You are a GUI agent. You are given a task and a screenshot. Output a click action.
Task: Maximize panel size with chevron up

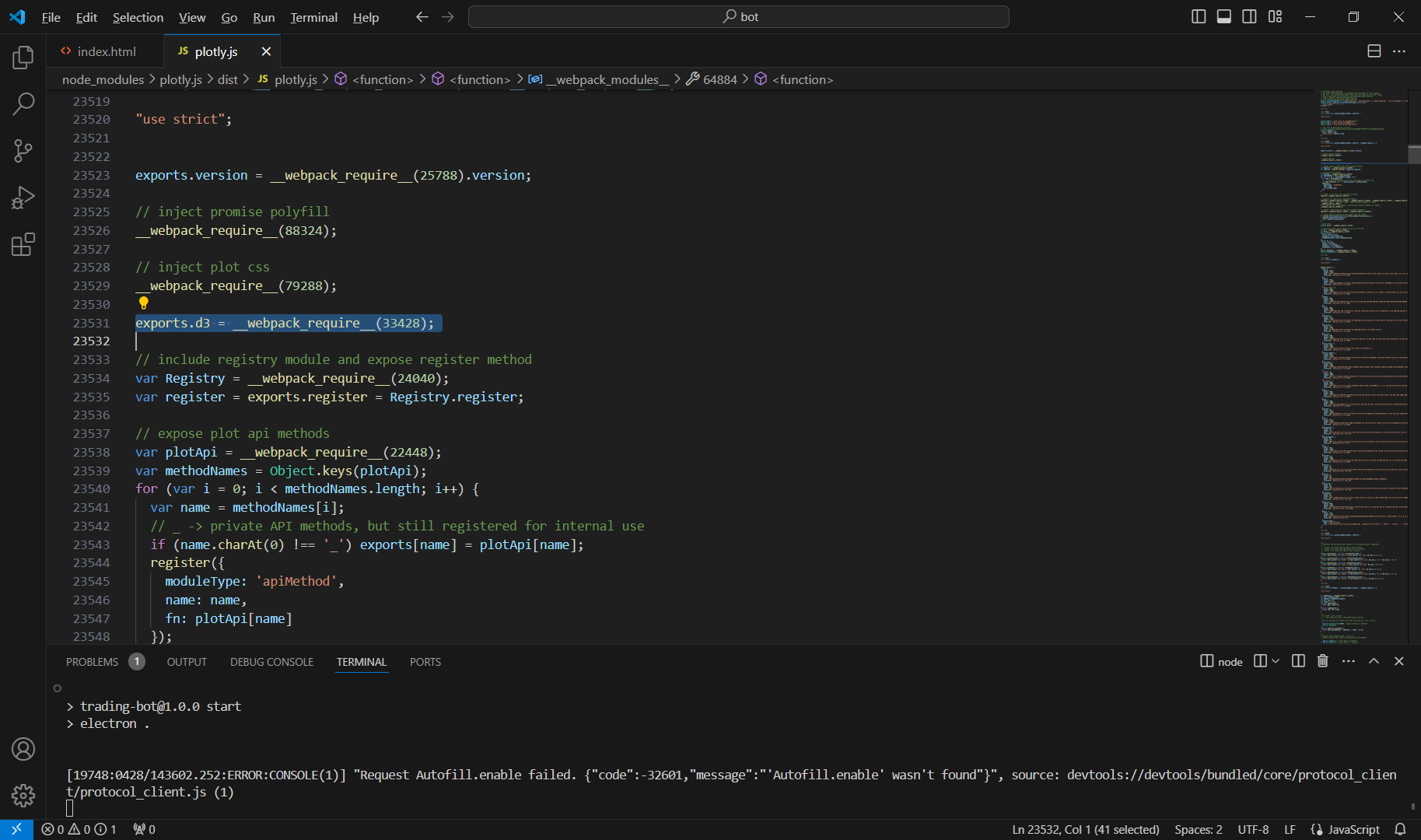[x=1374, y=661]
